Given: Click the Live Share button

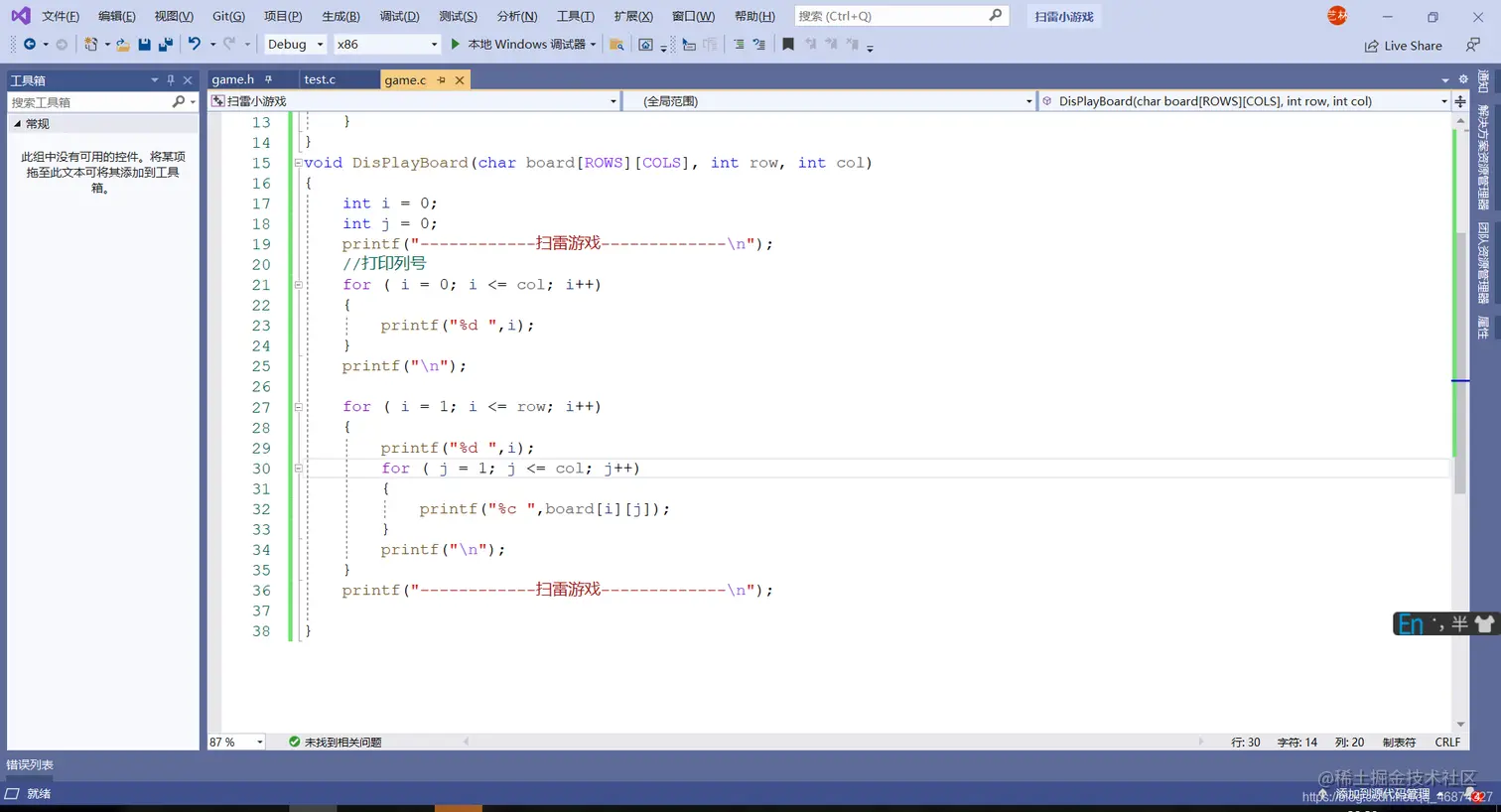Looking at the screenshot, I should point(1403,46).
